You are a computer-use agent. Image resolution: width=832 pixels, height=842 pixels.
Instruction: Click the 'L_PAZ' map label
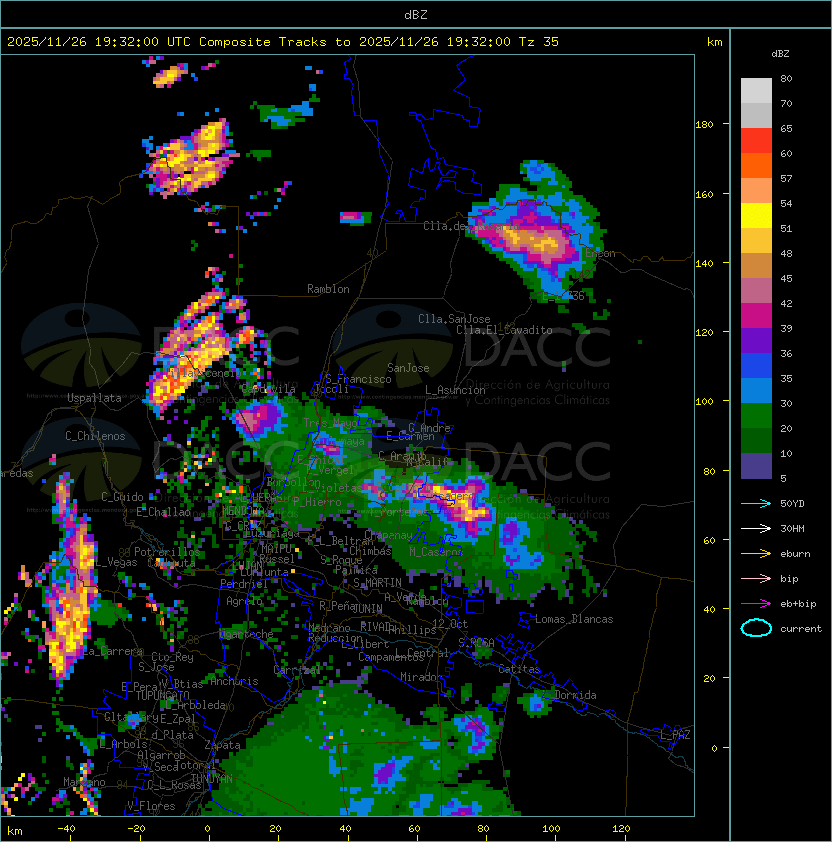coord(675,735)
